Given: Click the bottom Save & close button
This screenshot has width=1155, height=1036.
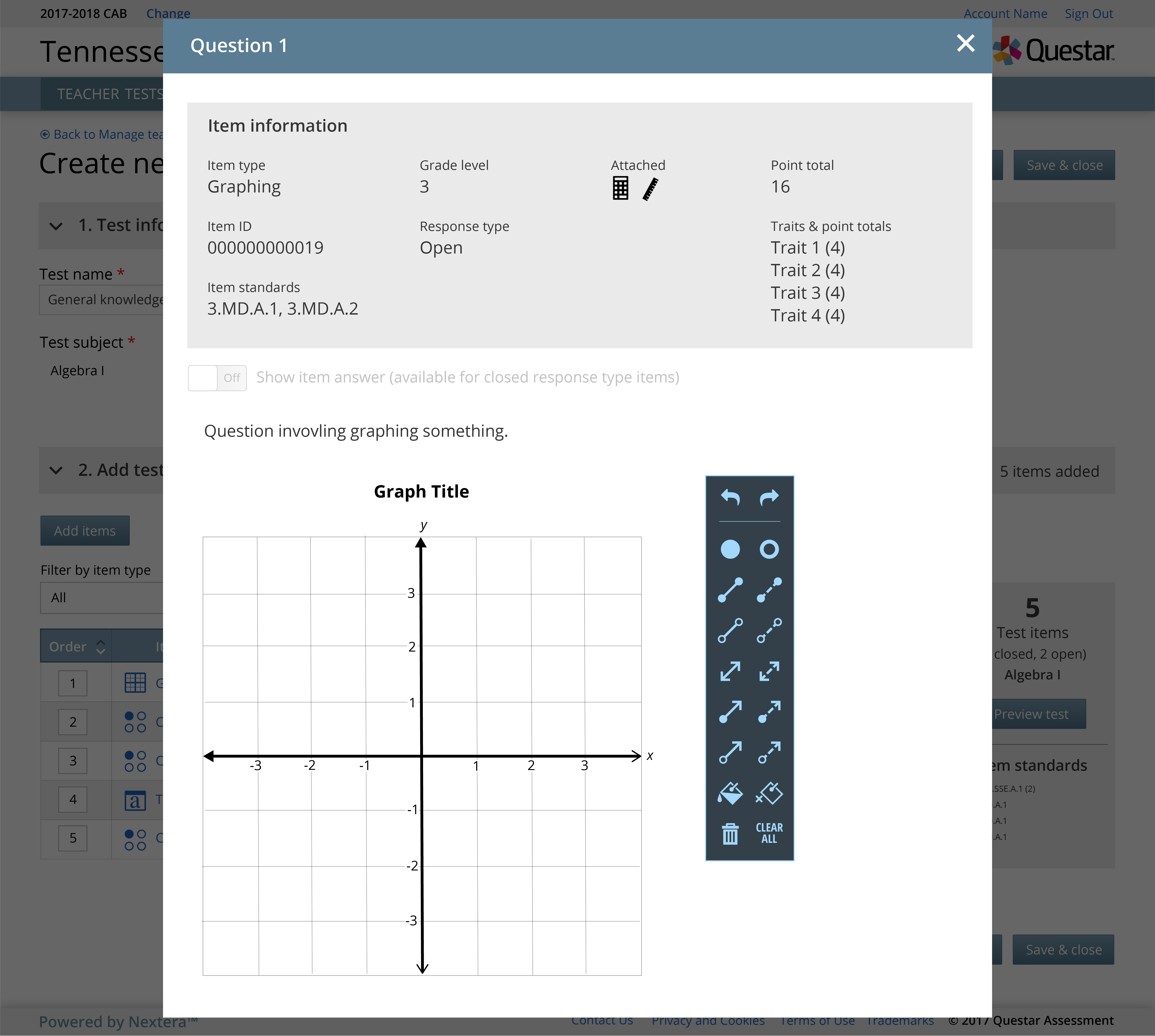Looking at the screenshot, I should click(x=1063, y=949).
